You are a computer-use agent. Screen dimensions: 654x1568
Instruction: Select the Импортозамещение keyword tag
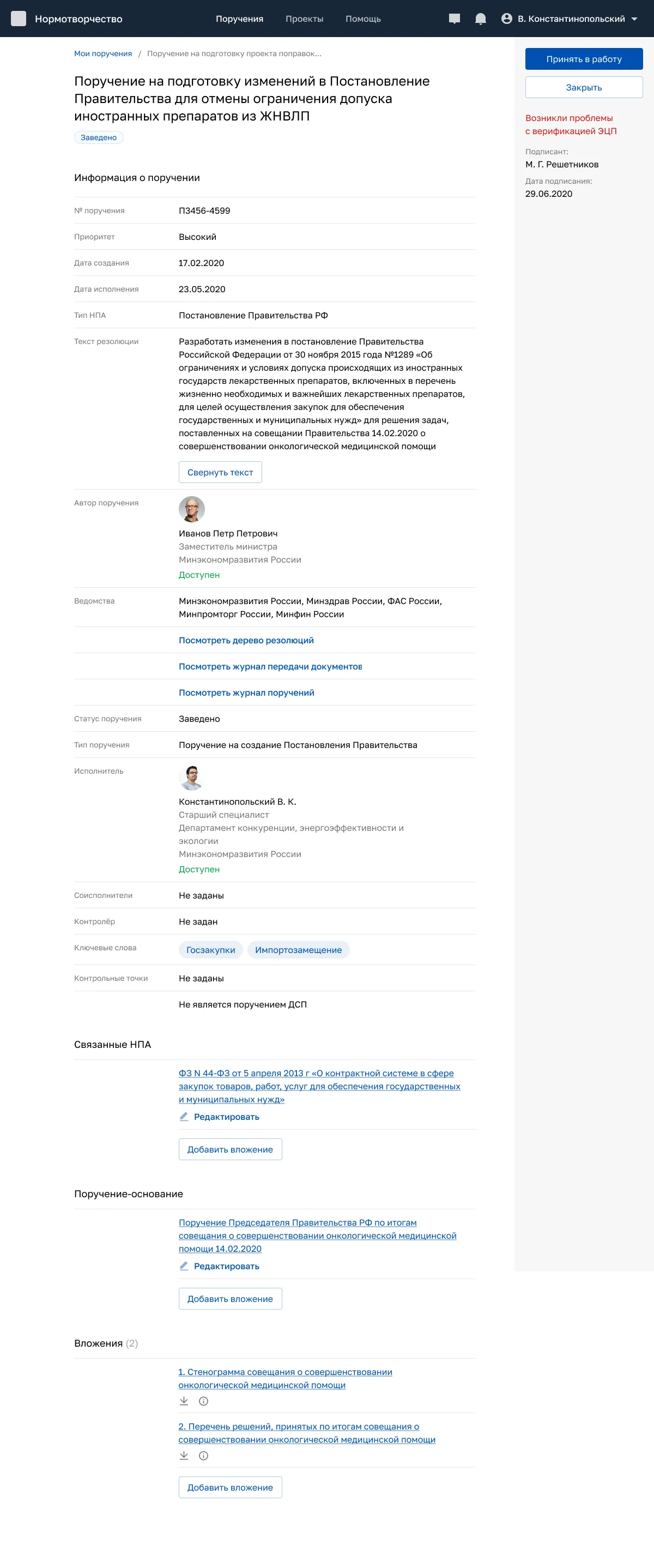click(298, 950)
